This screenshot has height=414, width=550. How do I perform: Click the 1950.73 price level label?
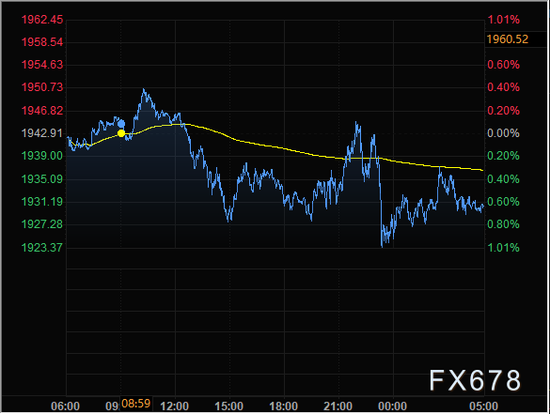click(x=42, y=87)
